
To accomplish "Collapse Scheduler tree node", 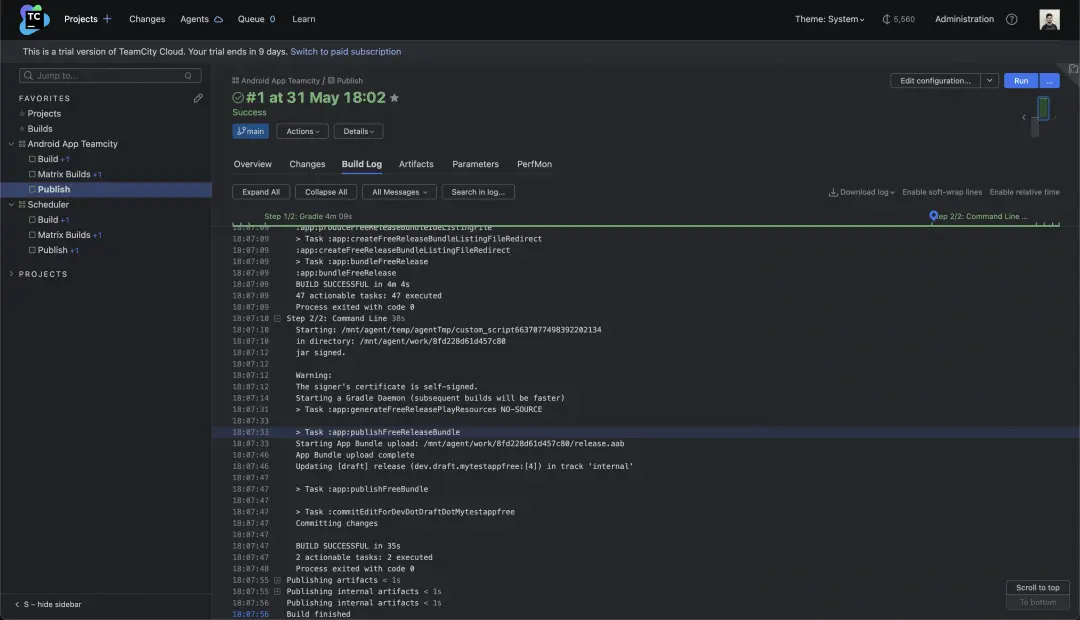I will point(11,205).
